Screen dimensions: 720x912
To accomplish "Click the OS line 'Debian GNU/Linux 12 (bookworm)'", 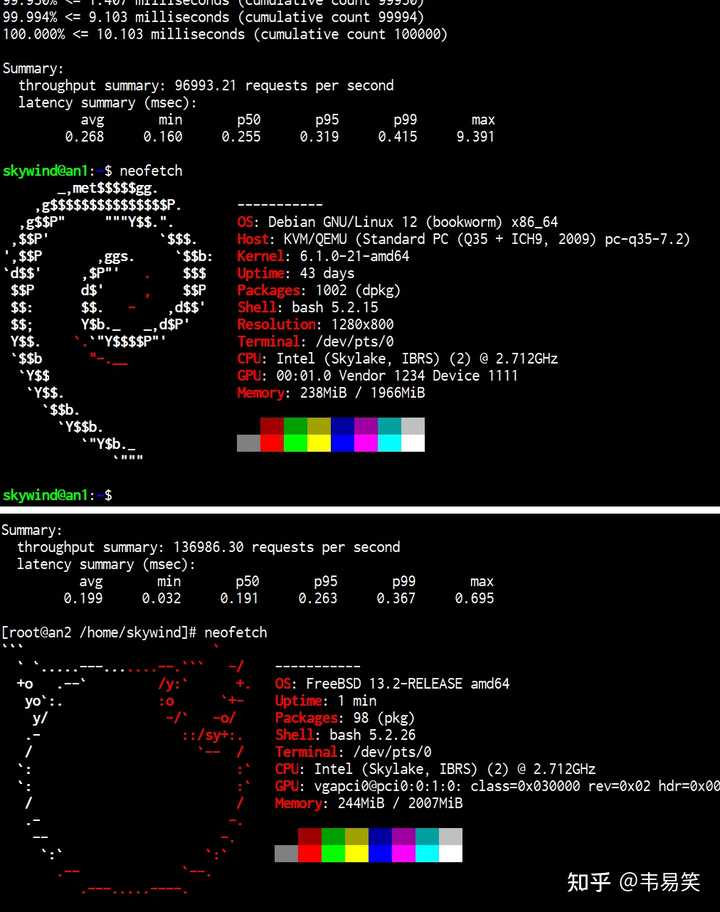I will click(397, 222).
